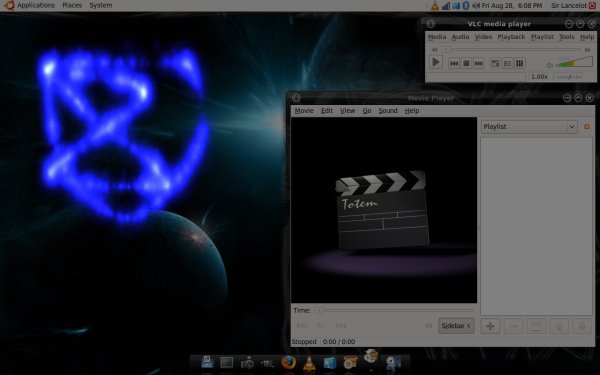The width and height of the screenshot is (600, 375).
Task: Slow down VLC playback with left seek arrow
Action: [434, 50]
